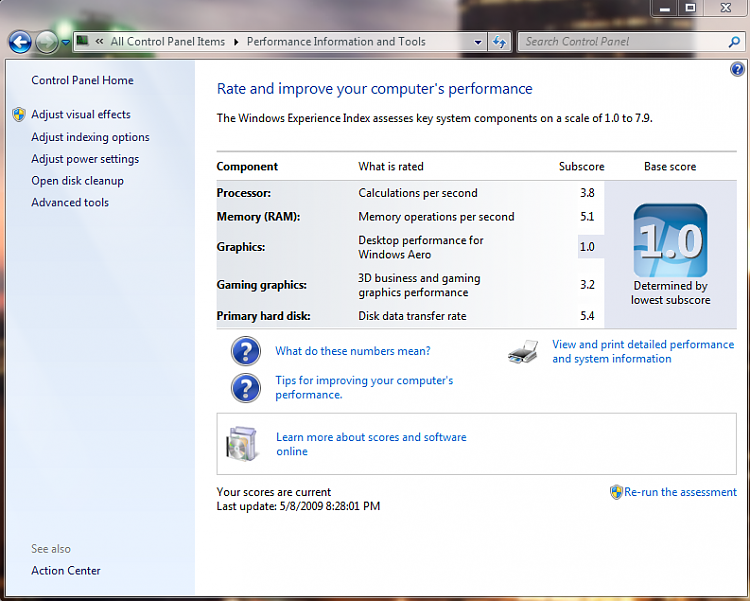Click 3D business and gaming graphics text
The height and width of the screenshot is (601, 750).
(419, 285)
